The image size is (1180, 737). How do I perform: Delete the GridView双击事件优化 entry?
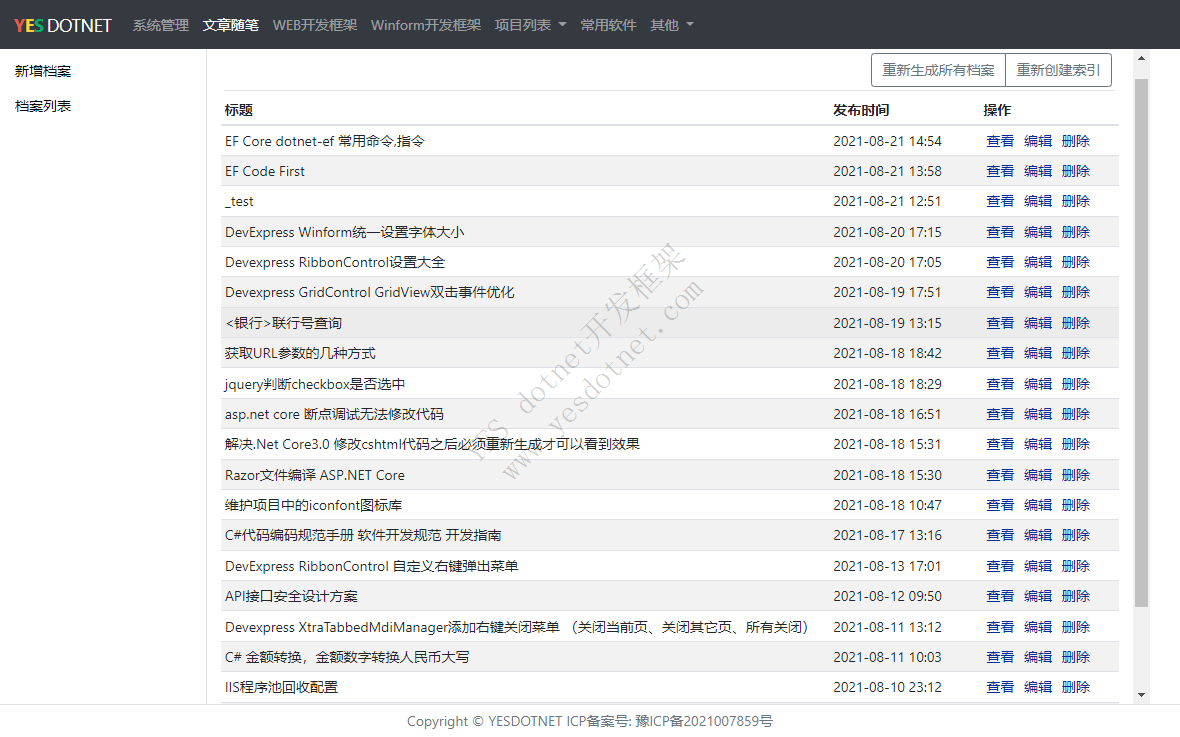[1075, 292]
